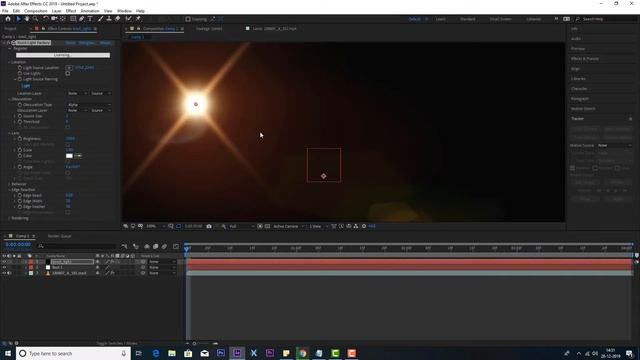Open the Effect menu
This screenshot has width=640, height=360.
71,11
